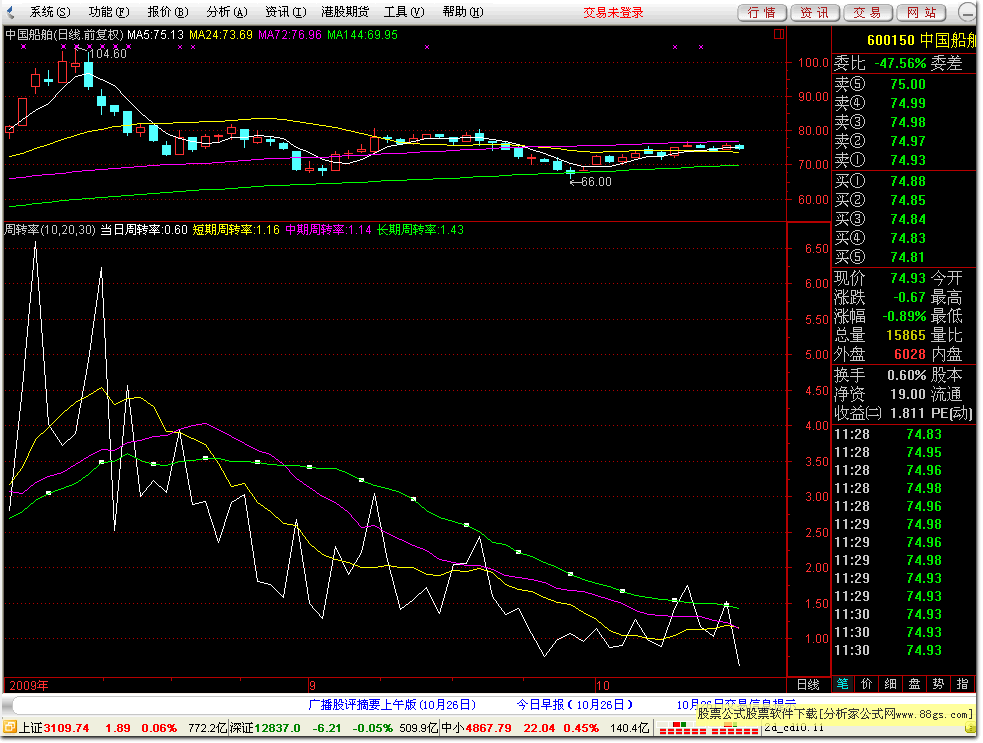Click the MA72:76.96 indicator label
This screenshot has height=743, width=983.
(290, 34)
